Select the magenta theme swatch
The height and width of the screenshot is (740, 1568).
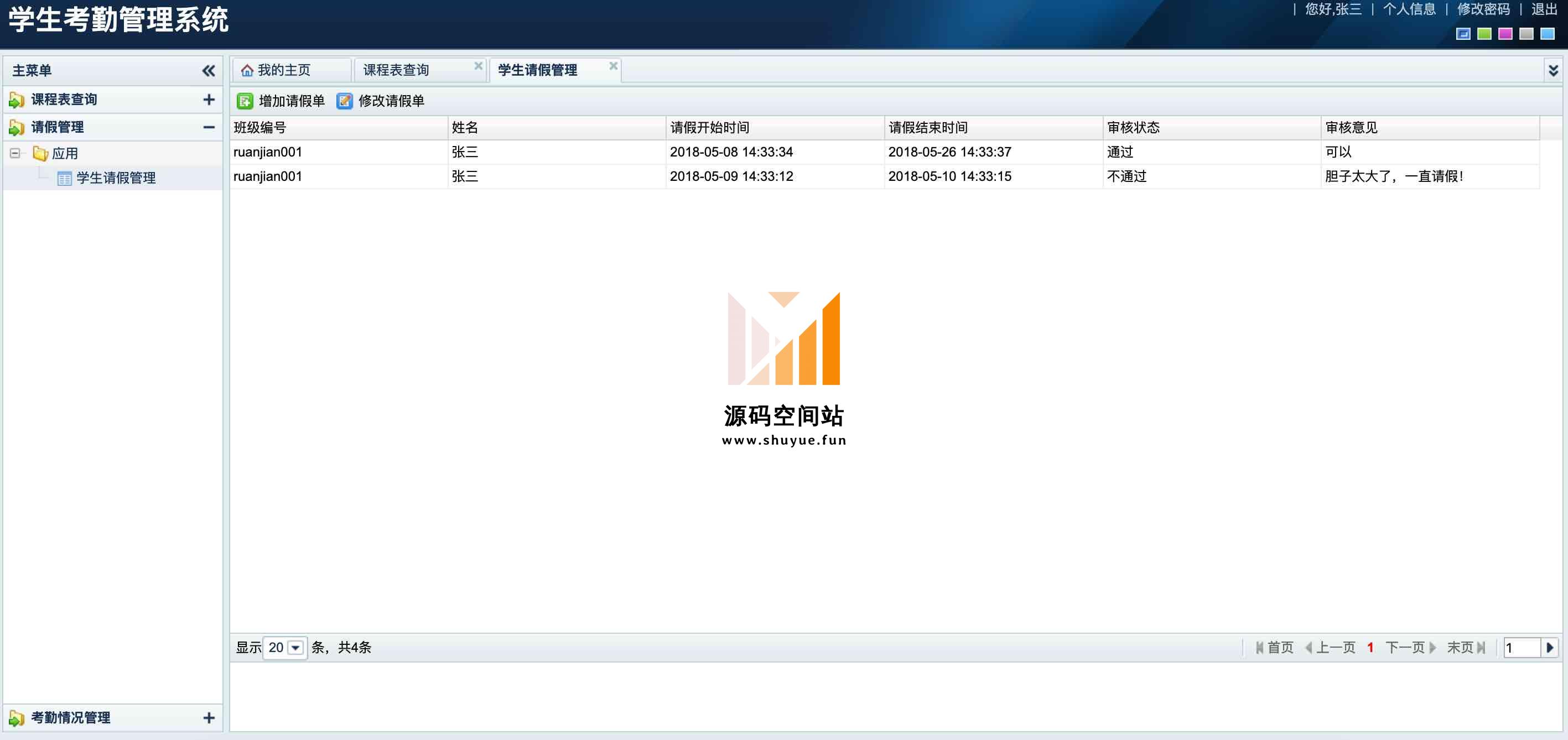(1505, 34)
